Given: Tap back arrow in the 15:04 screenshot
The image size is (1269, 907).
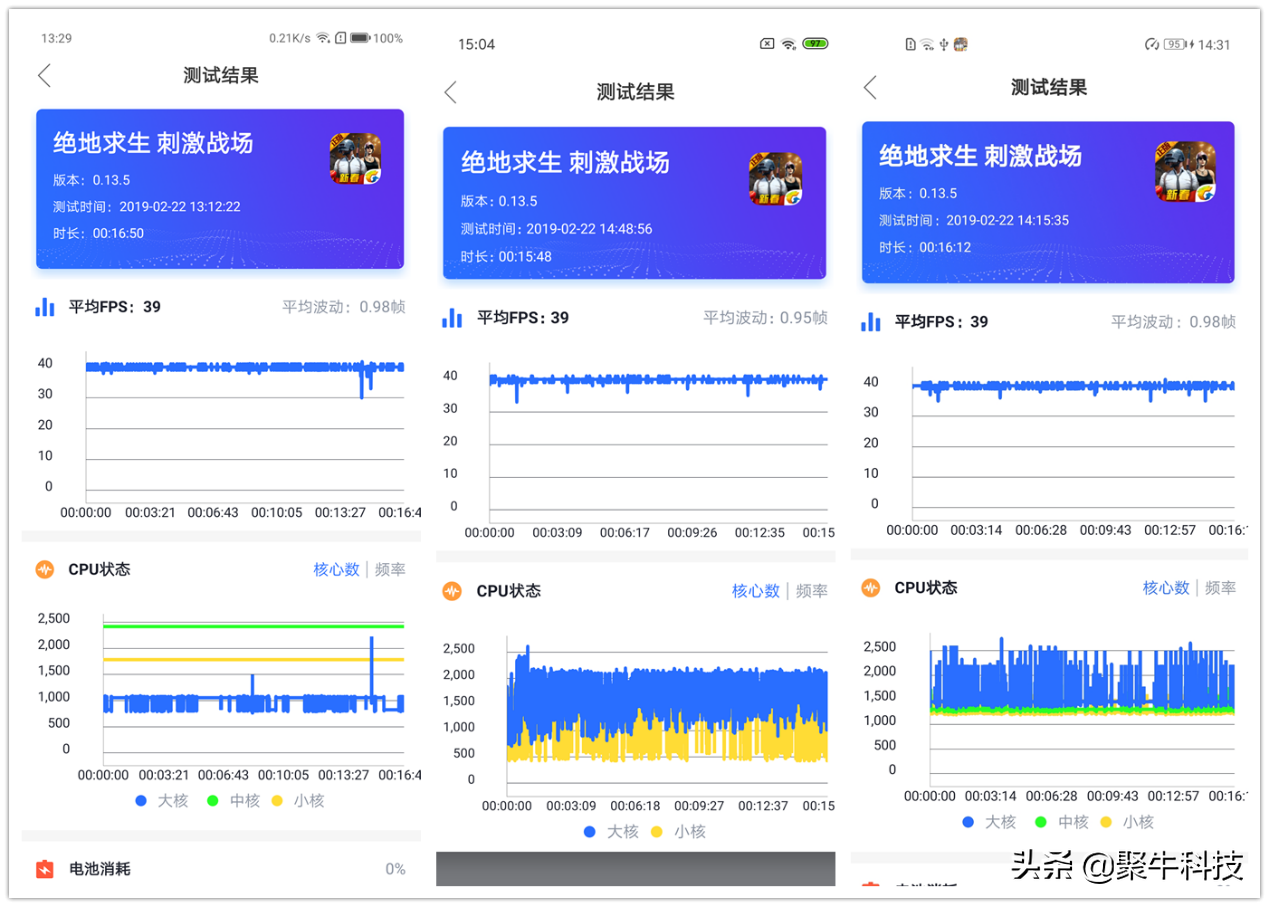Looking at the screenshot, I should click(450, 92).
